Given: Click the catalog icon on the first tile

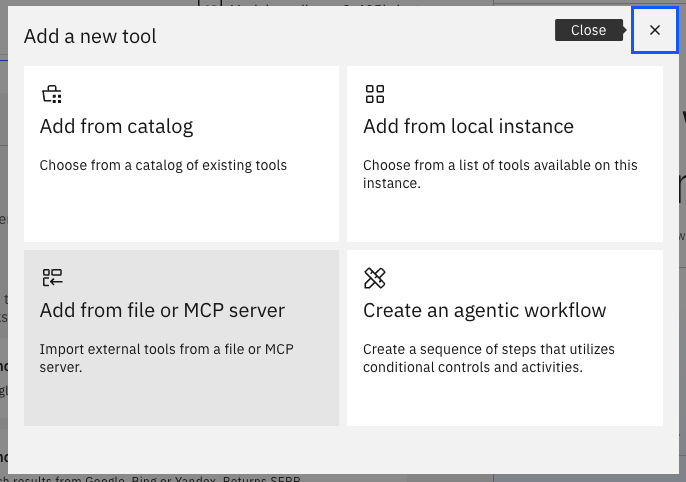Looking at the screenshot, I should tap(51, 94).
